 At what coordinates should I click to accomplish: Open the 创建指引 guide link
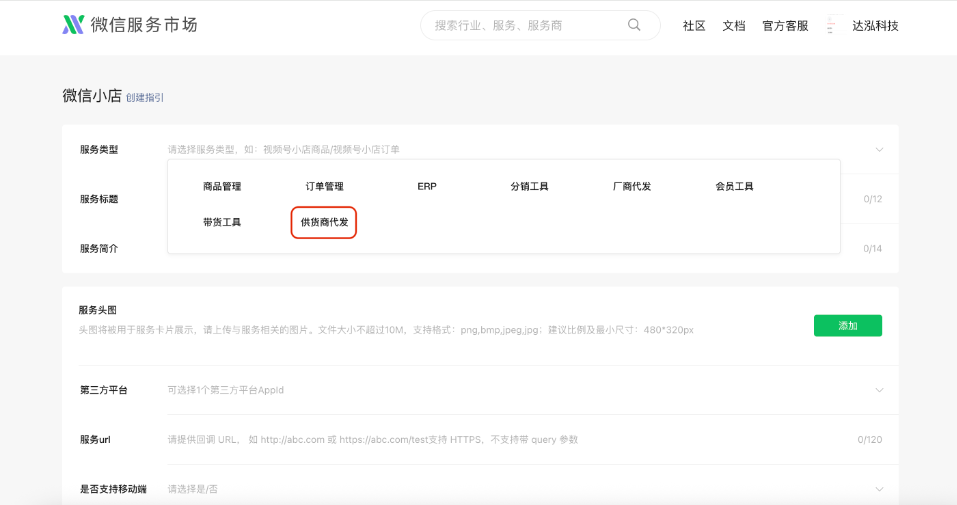pos(145,98)
